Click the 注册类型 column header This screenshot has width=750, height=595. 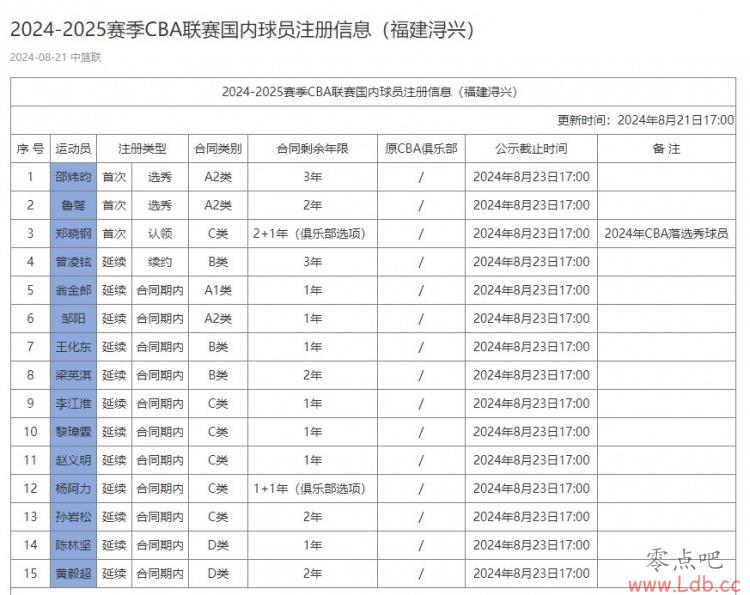143,149
